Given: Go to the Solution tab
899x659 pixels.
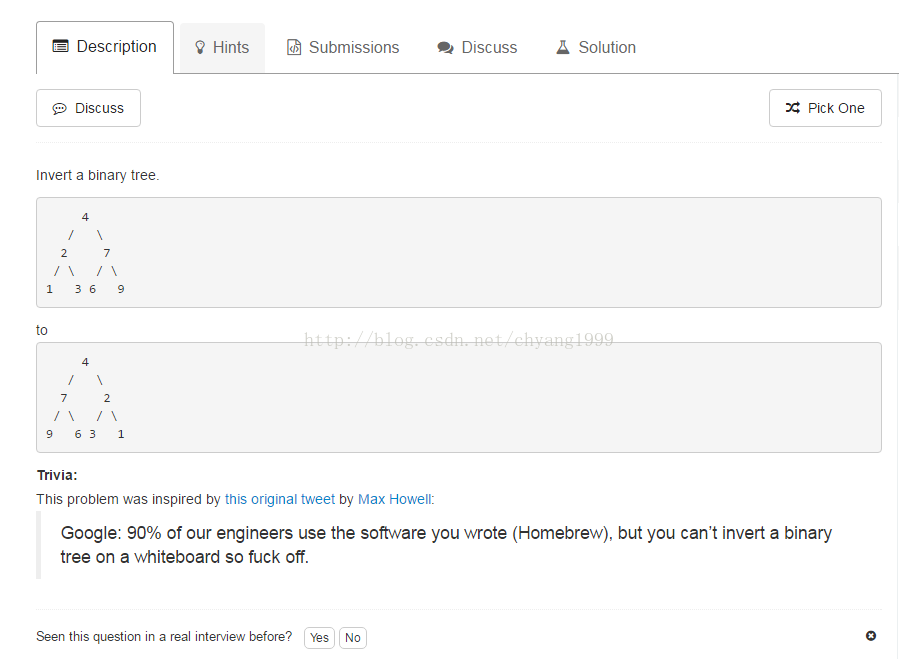Looking at the screenshot, I should 596,47.
